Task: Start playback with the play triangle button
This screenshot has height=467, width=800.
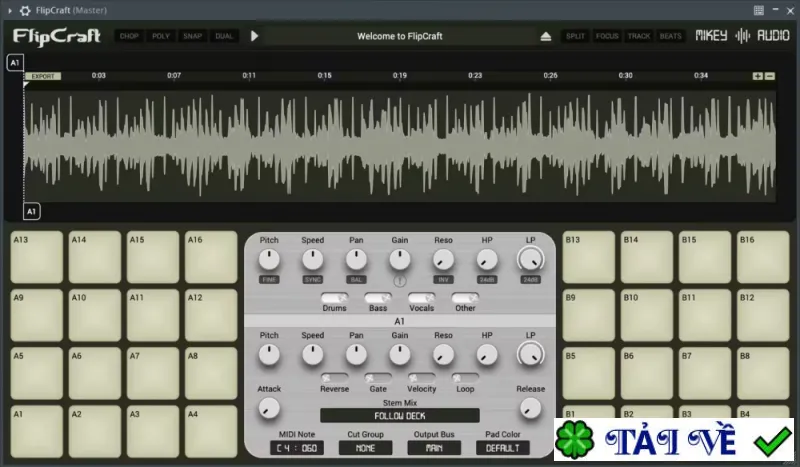Action: tap(255, 36)
